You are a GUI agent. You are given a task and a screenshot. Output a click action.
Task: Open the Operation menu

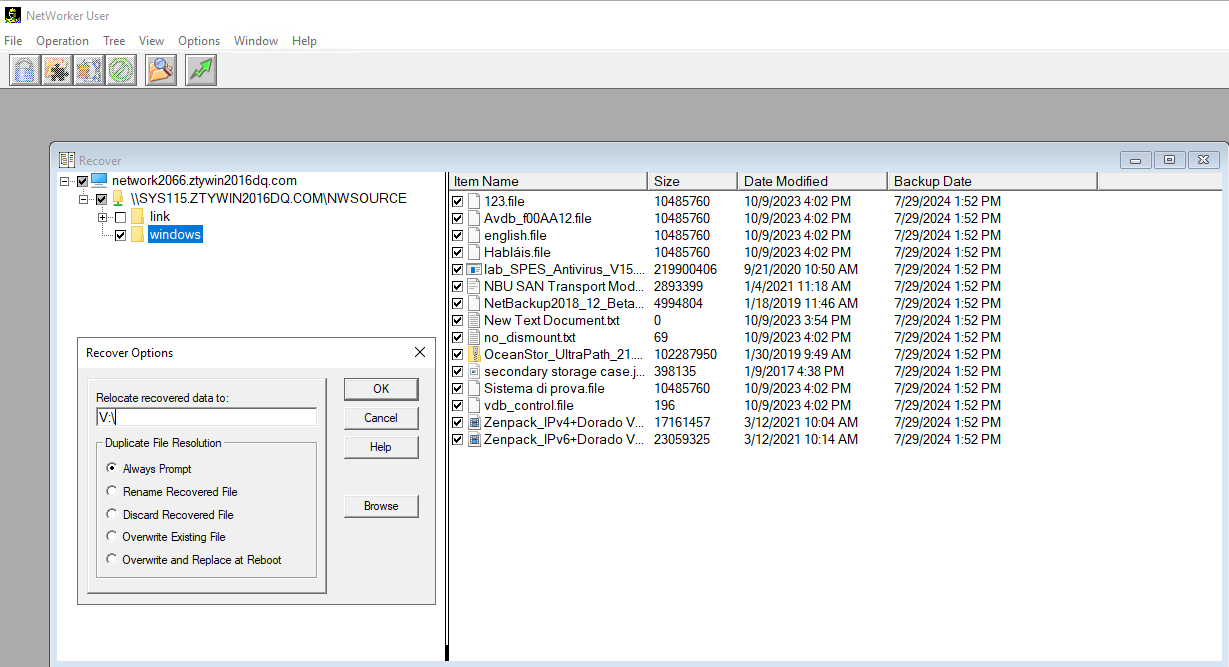pos(63,41)
